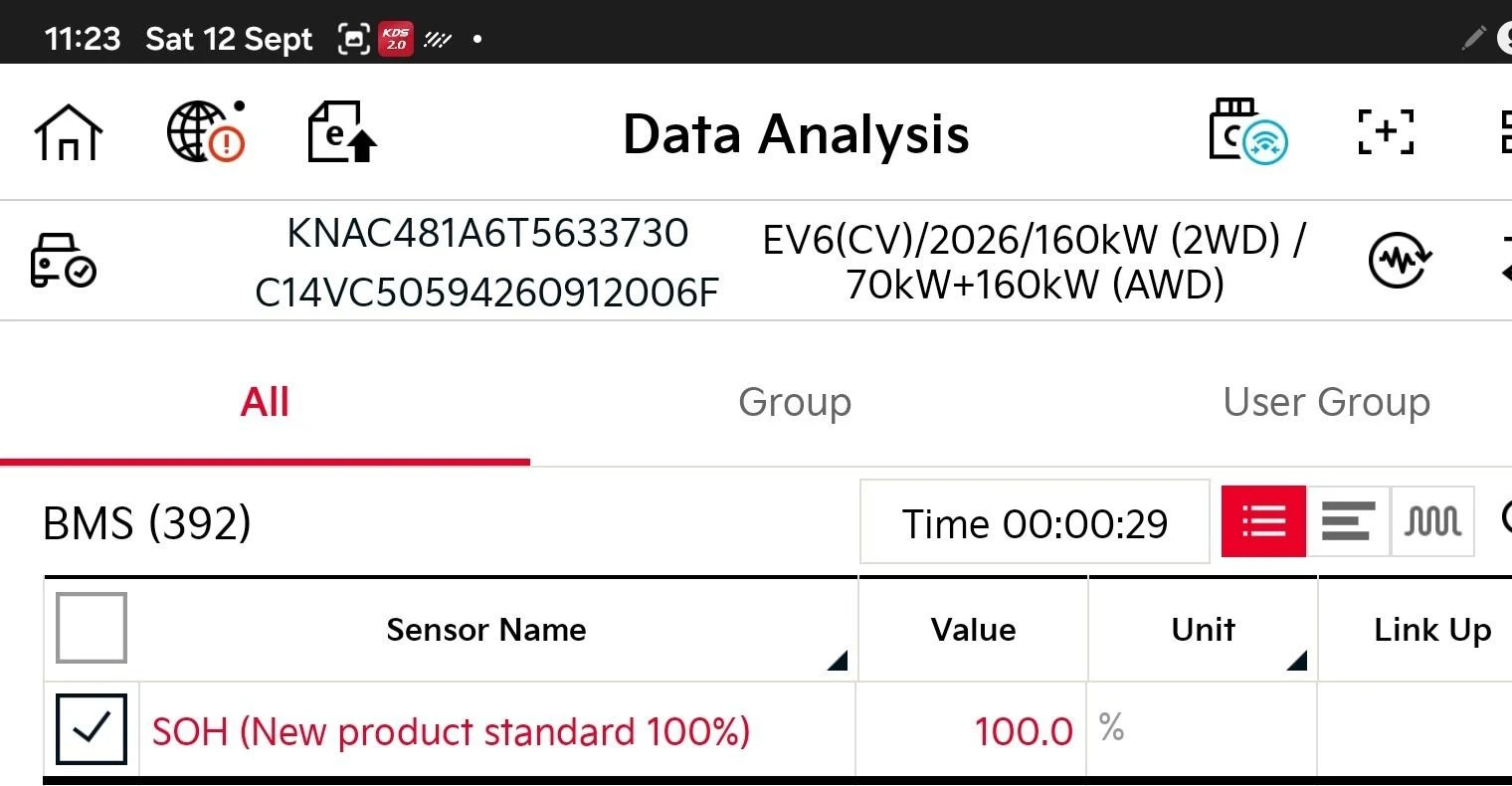Open the VCI wireless connection icon
This screenshot has width=1512, height=786.
tap(1248, 130)
